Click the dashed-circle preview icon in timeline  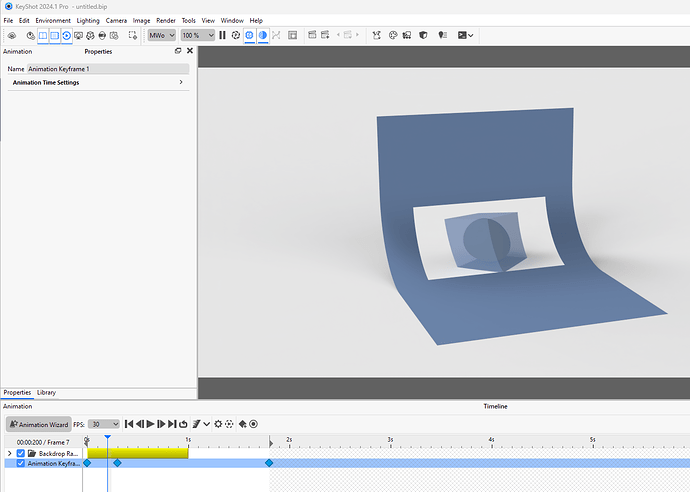click(229, 424)
